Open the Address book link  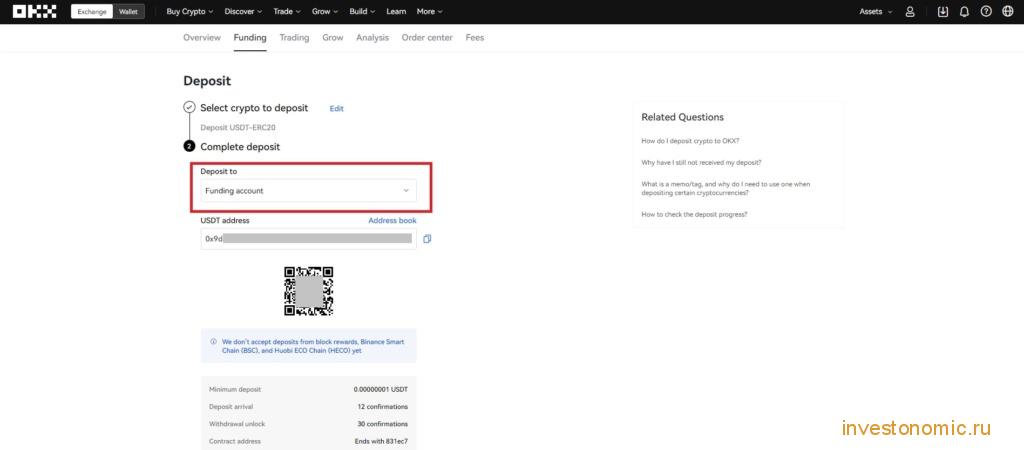pos(392,221)
